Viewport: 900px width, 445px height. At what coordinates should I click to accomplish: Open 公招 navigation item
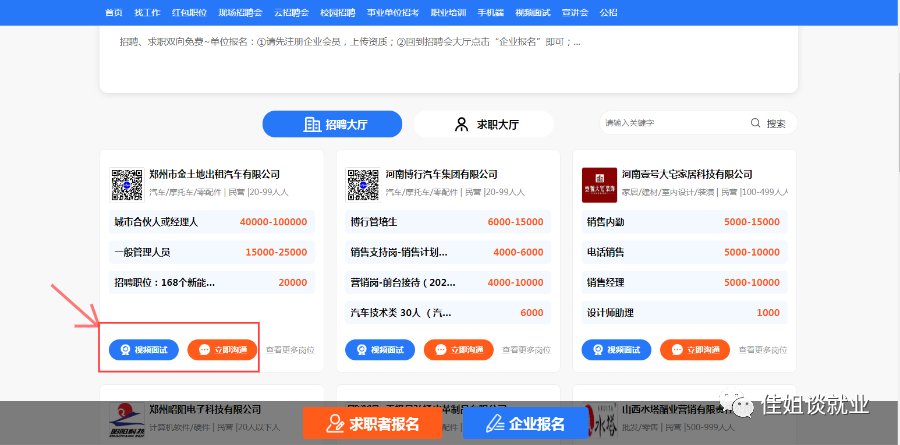click(x=608, y=13)
